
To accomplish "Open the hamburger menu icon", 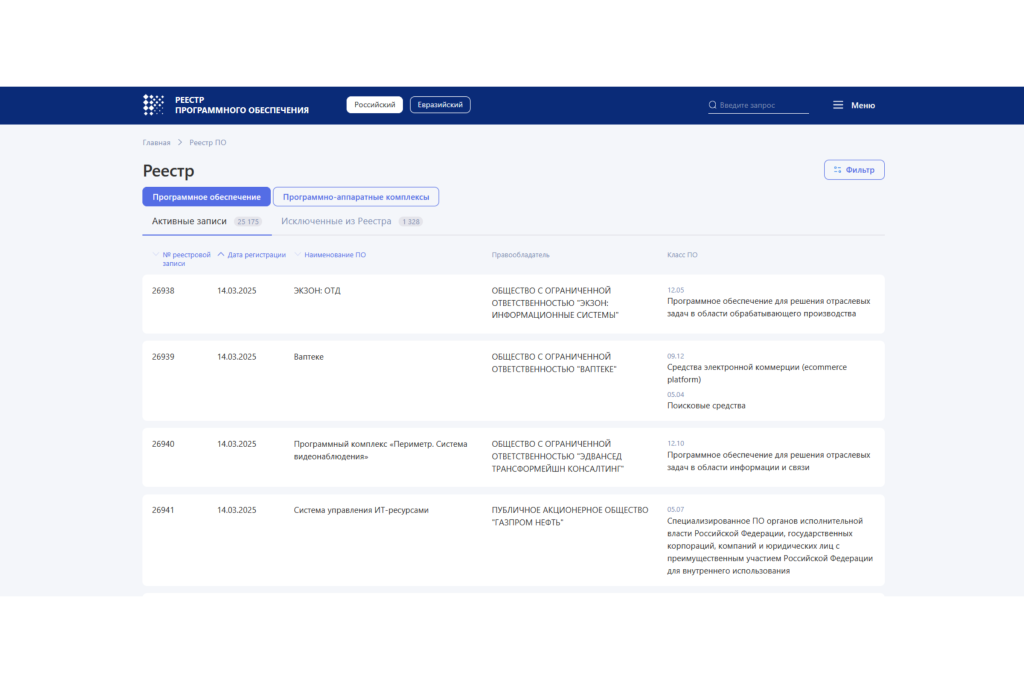I will click(x=838, y=105).
